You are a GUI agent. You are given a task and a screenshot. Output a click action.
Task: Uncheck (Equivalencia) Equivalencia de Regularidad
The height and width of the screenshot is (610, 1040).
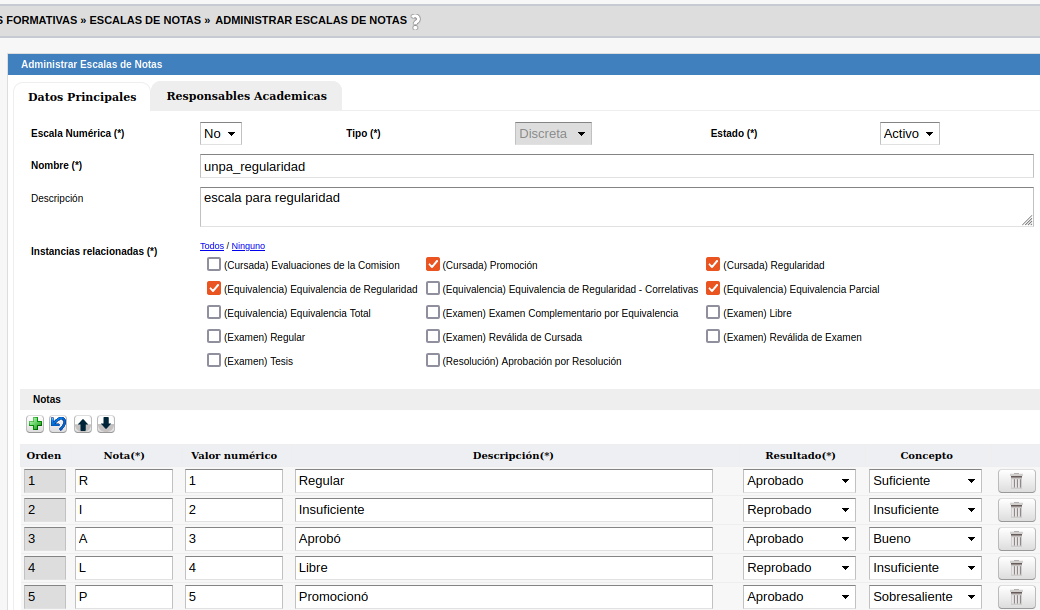[x=214, y=288]
